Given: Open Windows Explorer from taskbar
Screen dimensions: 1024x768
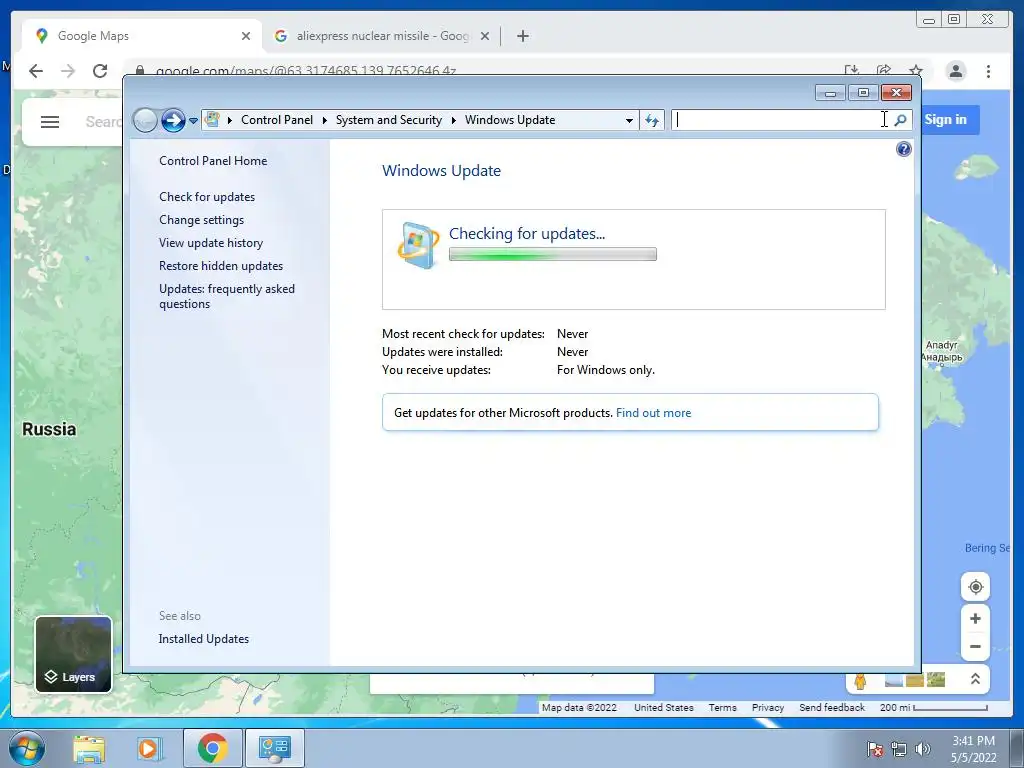Looking at the screenshot, I should point(89,748).
